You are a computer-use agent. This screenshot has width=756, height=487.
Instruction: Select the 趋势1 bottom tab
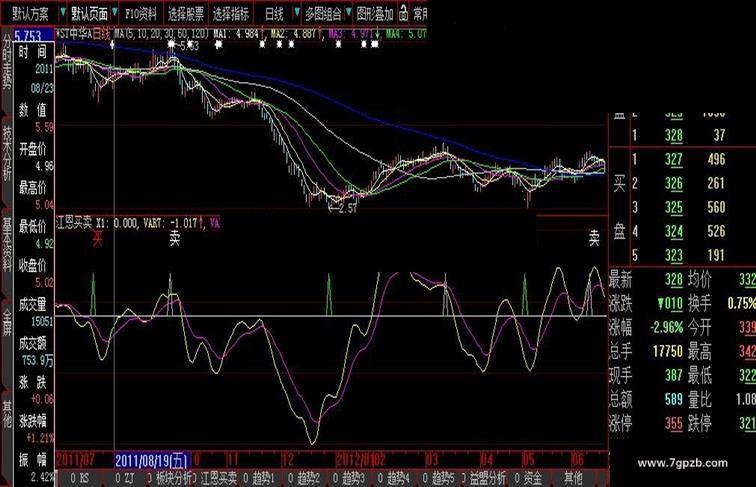tap(259, 478)
